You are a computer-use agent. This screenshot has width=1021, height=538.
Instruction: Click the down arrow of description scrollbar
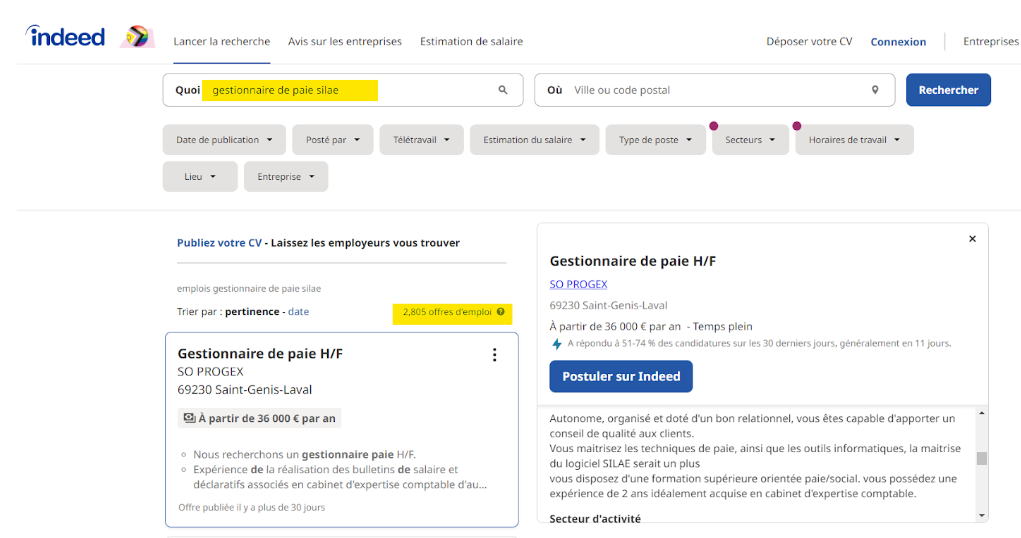click(x=981, y=516)
